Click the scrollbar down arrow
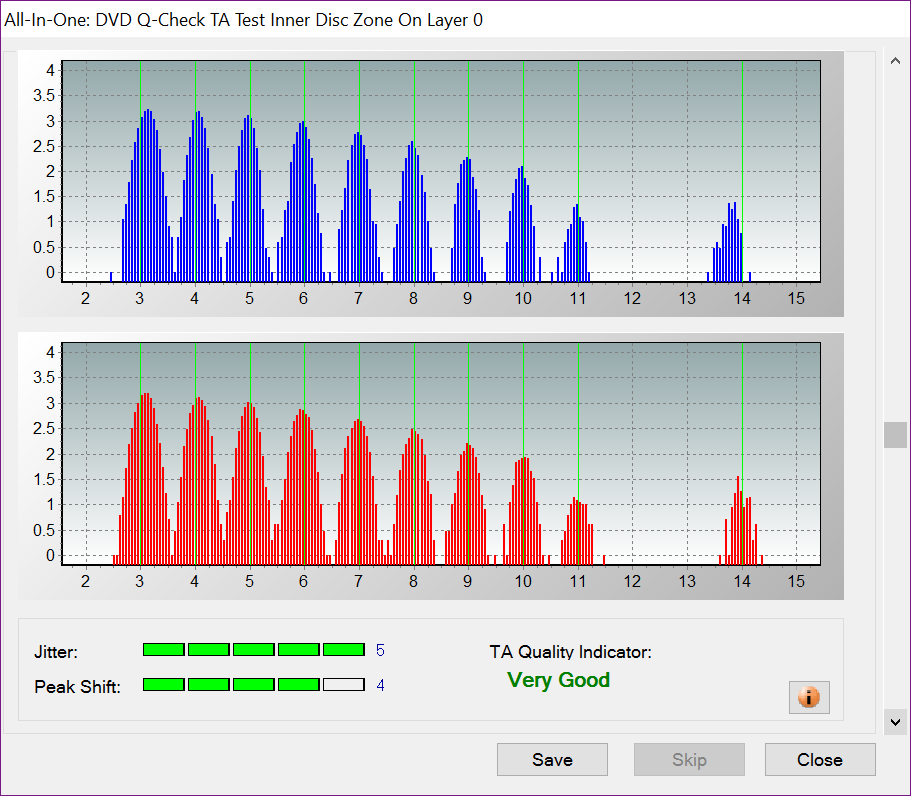Screen dimensions: 911x796 pyautogui.click(x=895, y=720)
